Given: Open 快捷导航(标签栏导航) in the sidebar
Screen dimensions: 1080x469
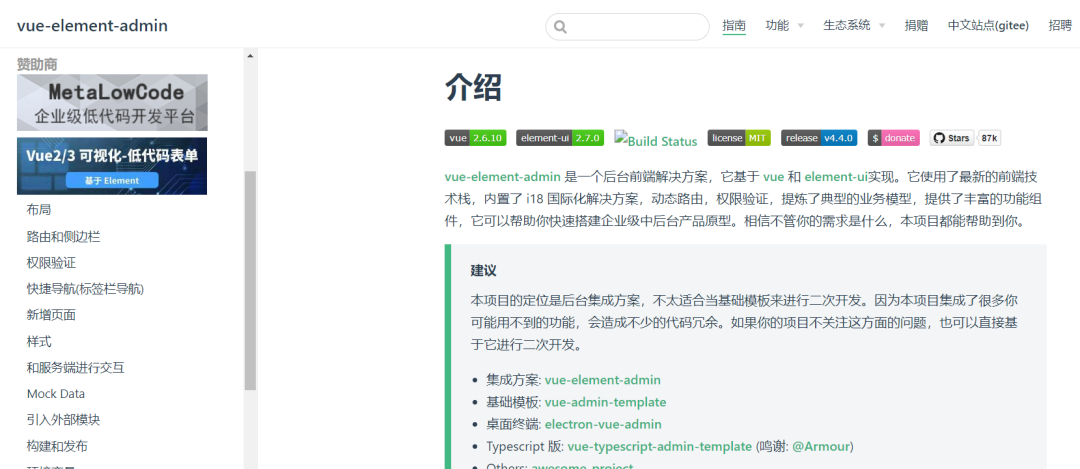Looking at the screenshot, I should pyautogui.click(x=85, y=289).
